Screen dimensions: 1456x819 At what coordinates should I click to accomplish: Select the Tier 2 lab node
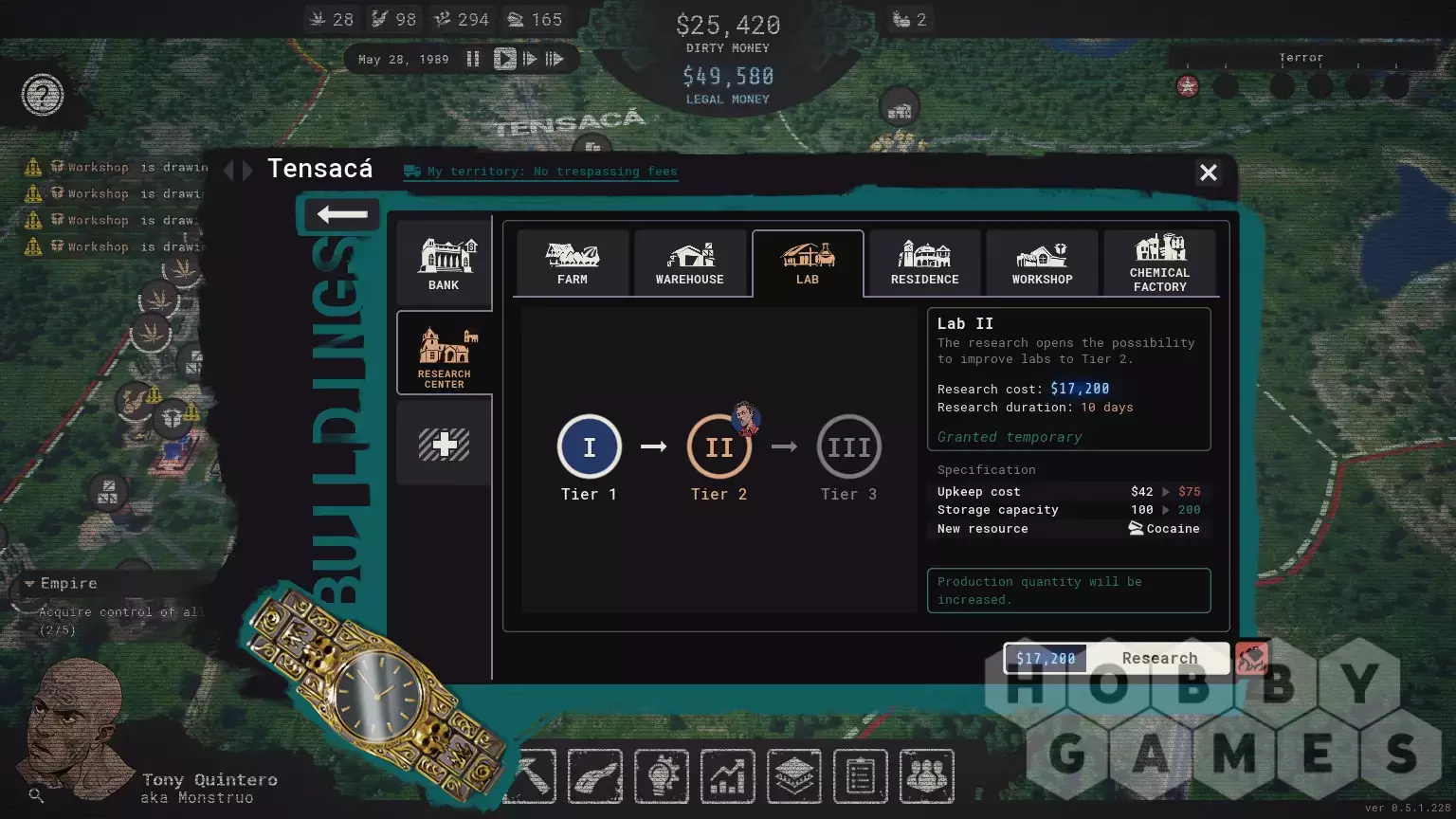pyautogui.click(x=719, y=446)
